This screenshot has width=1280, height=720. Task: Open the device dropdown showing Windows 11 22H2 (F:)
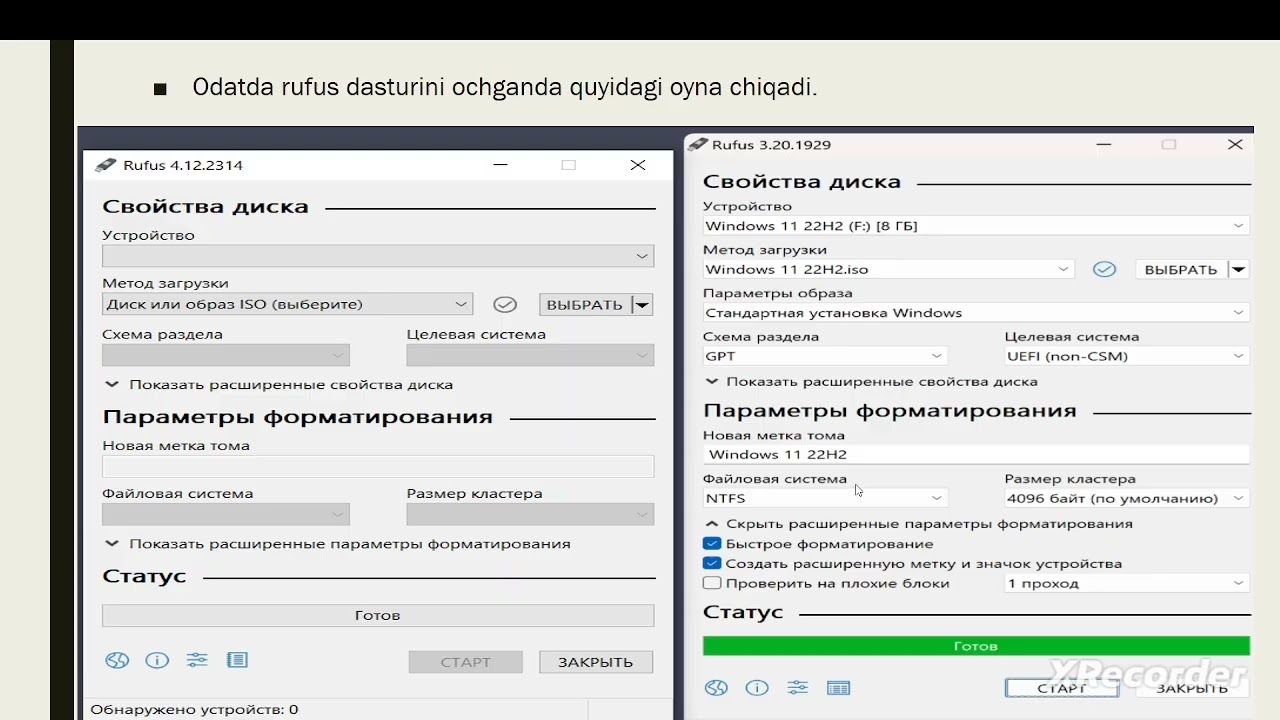click(976, 226)
